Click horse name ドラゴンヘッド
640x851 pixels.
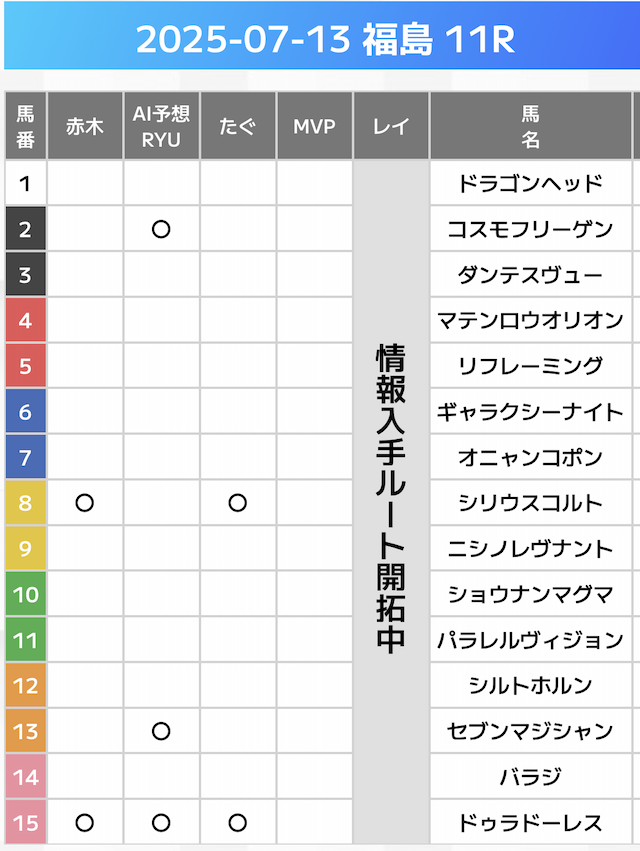530,184
